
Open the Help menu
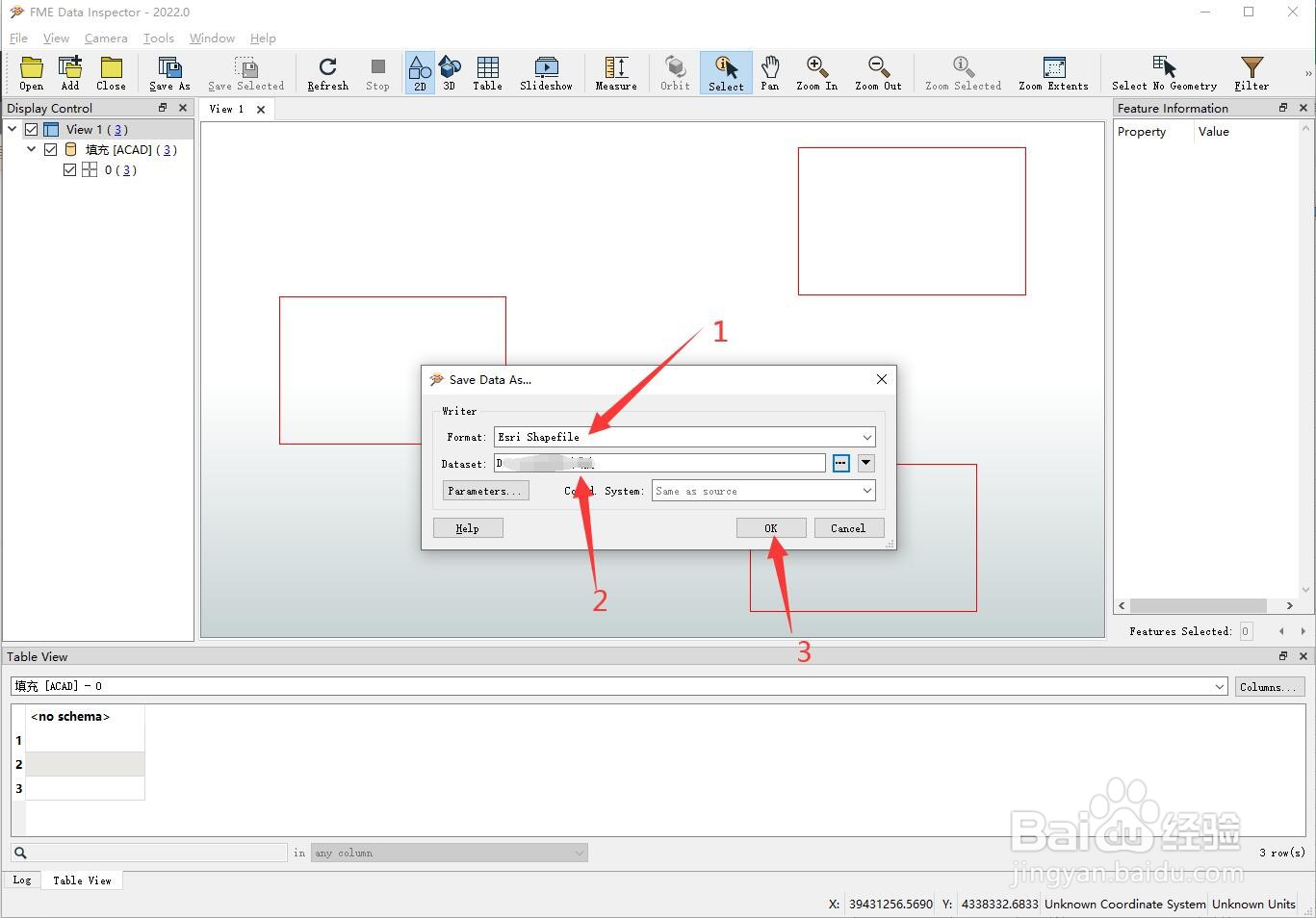(x=263, y=38)
